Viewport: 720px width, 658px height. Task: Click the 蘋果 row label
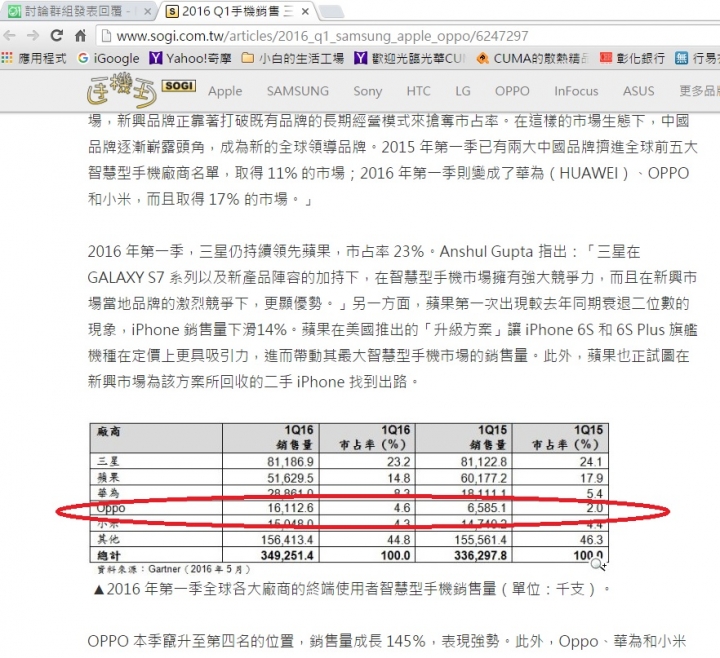coord(108,477)
